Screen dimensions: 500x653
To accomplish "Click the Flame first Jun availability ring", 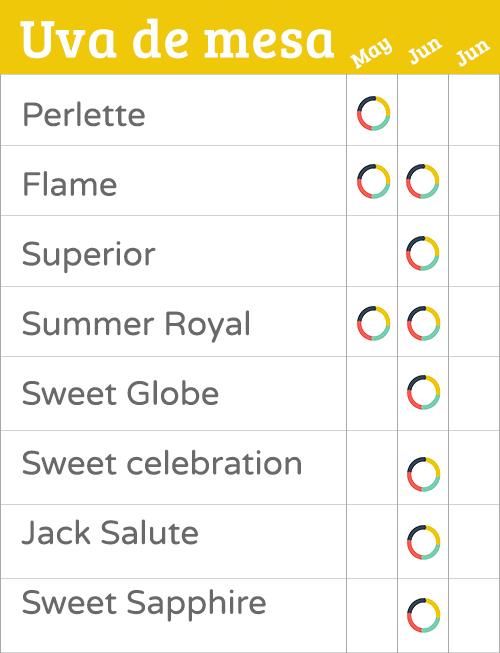I will point(423,182).
